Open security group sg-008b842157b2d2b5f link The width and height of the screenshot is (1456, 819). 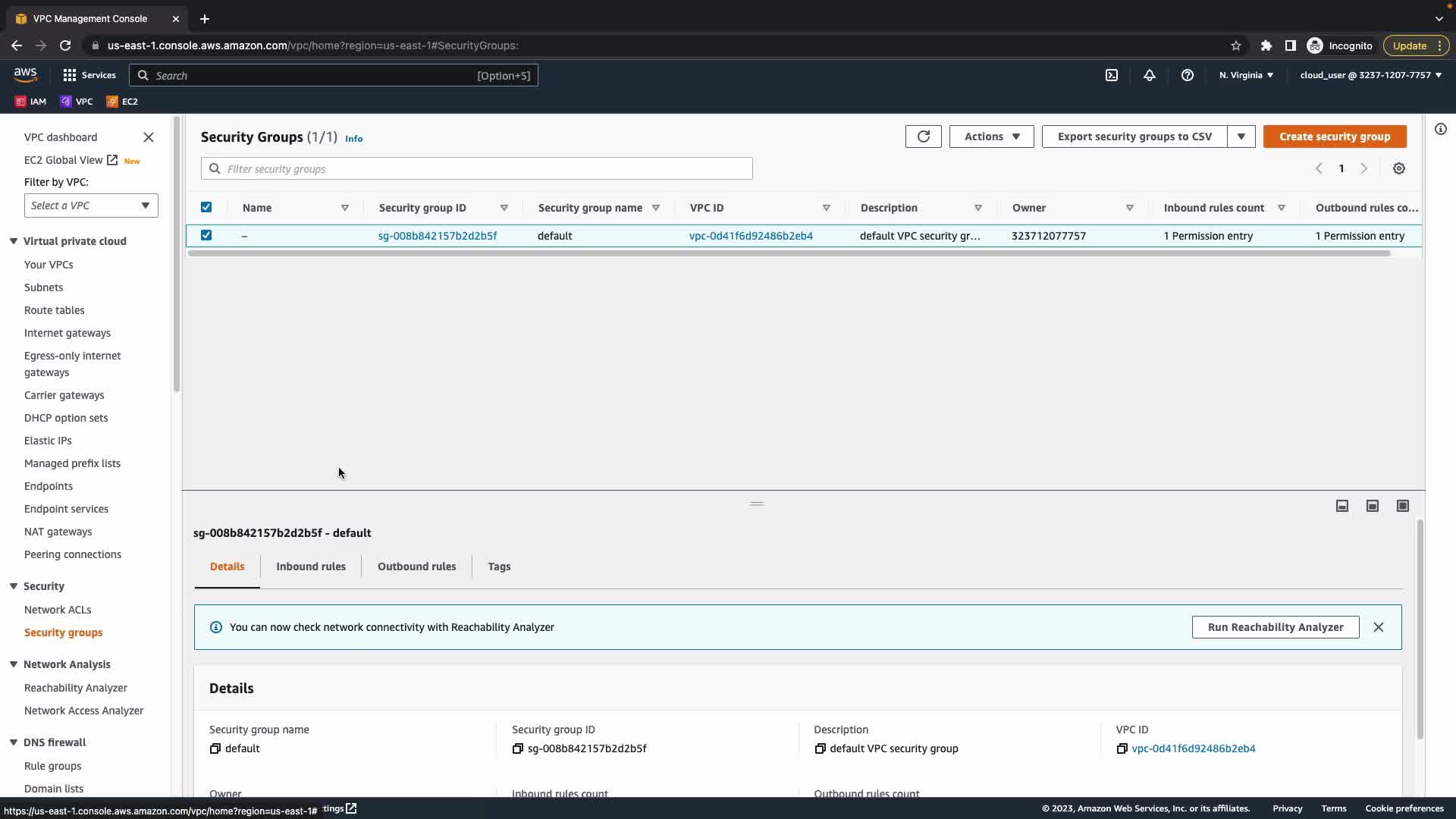click(x=438, y=236)
